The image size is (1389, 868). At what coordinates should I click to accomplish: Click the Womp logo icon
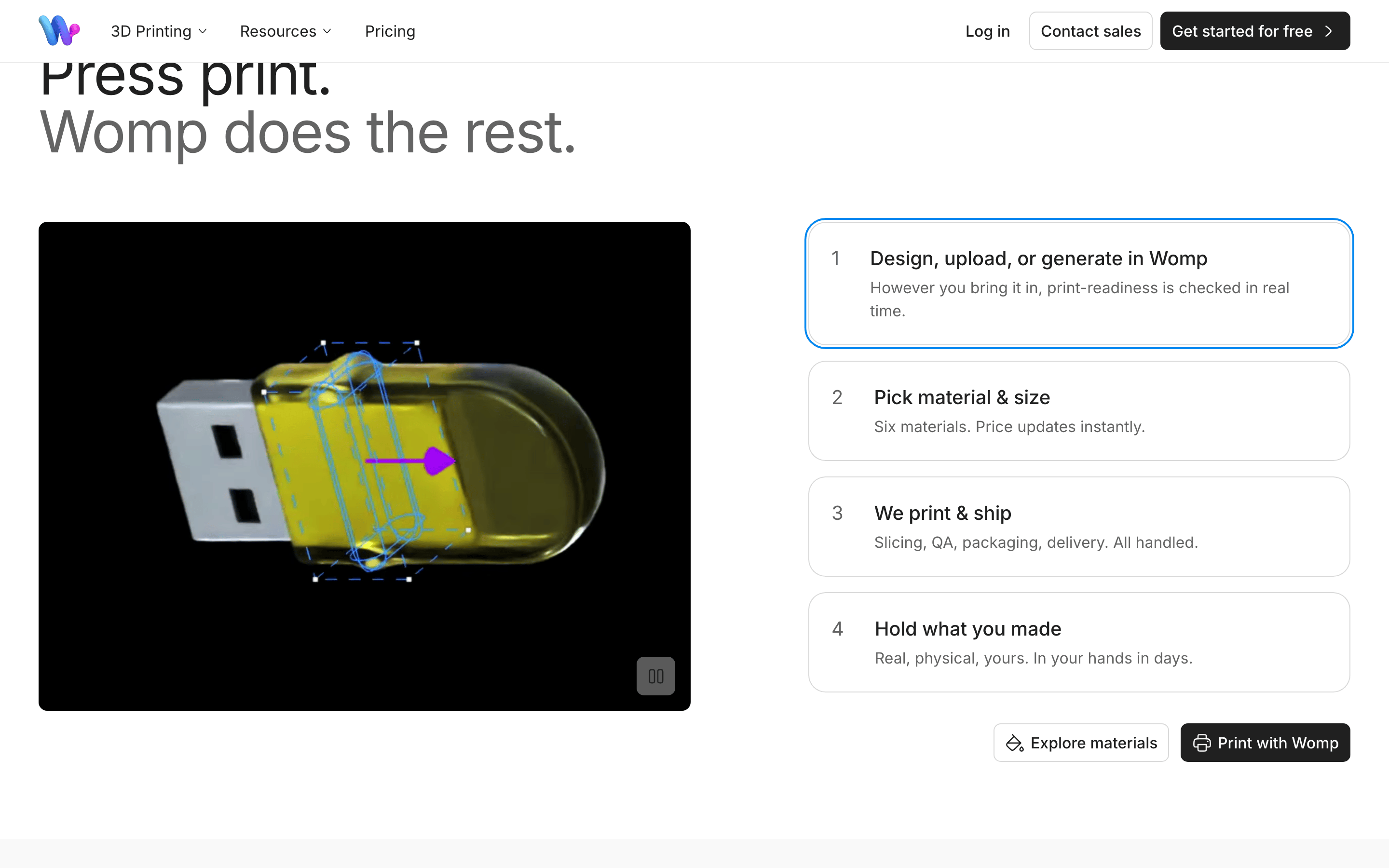59,30
